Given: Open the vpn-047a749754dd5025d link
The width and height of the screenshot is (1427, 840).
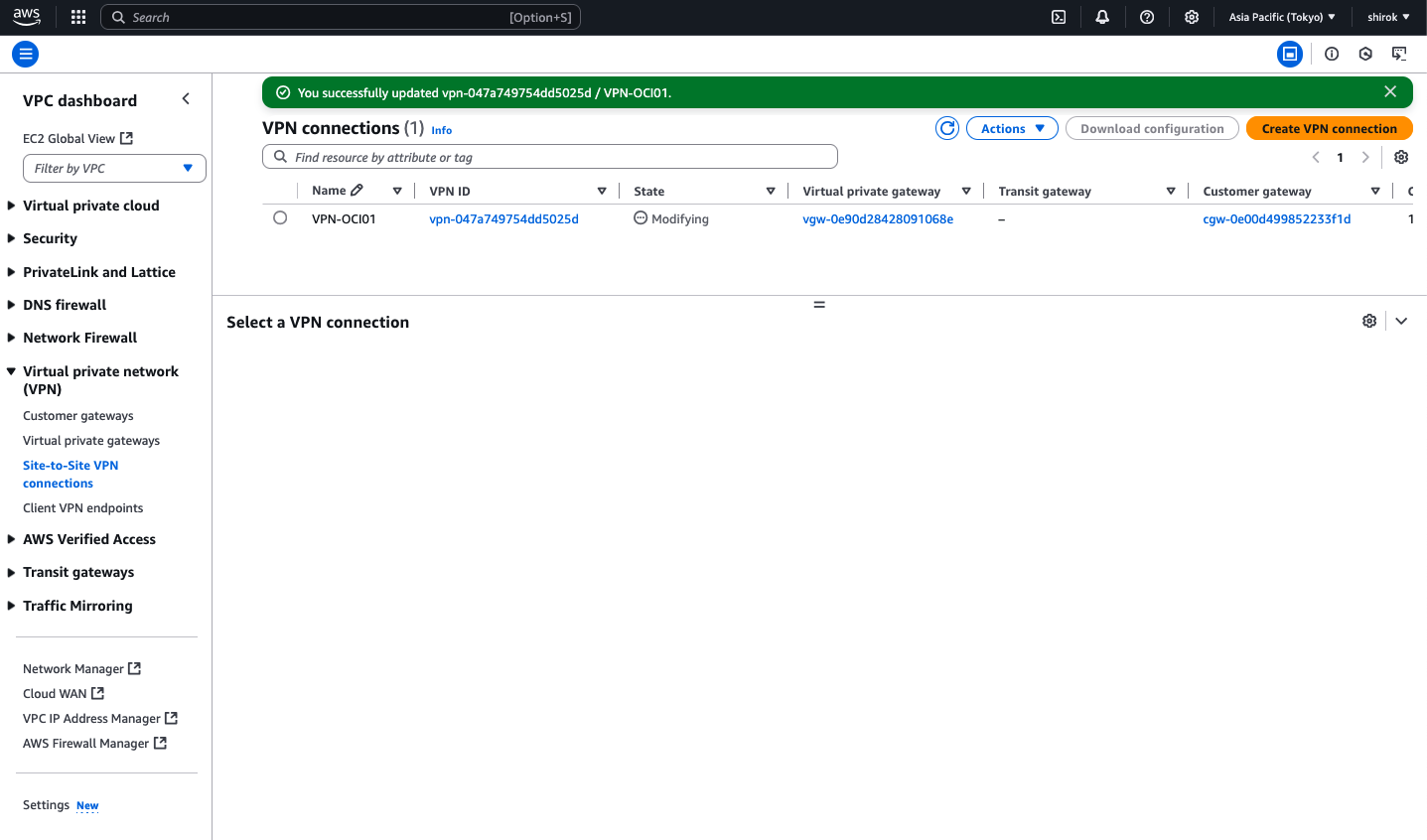Looking at the screenshot, I should coord(502,218).
